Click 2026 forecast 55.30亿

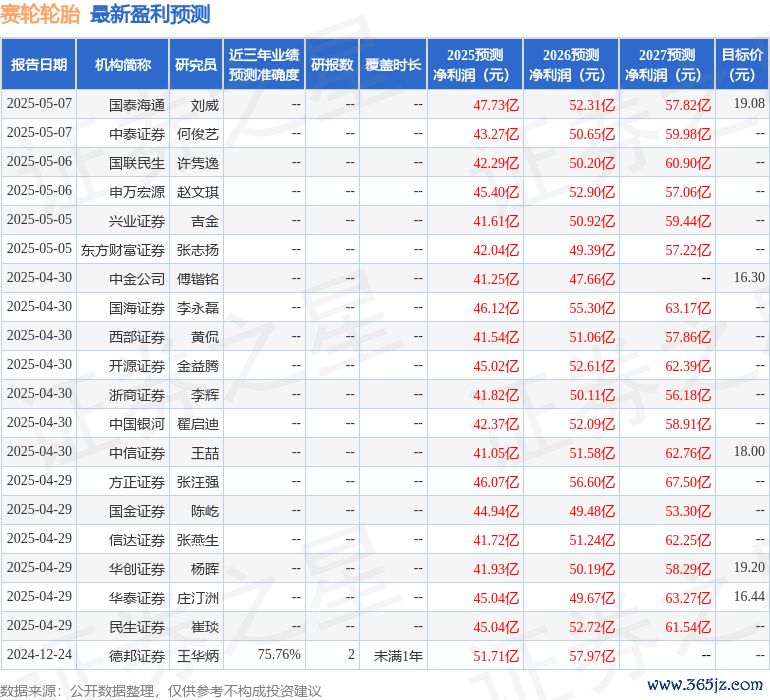pos(592,308)
